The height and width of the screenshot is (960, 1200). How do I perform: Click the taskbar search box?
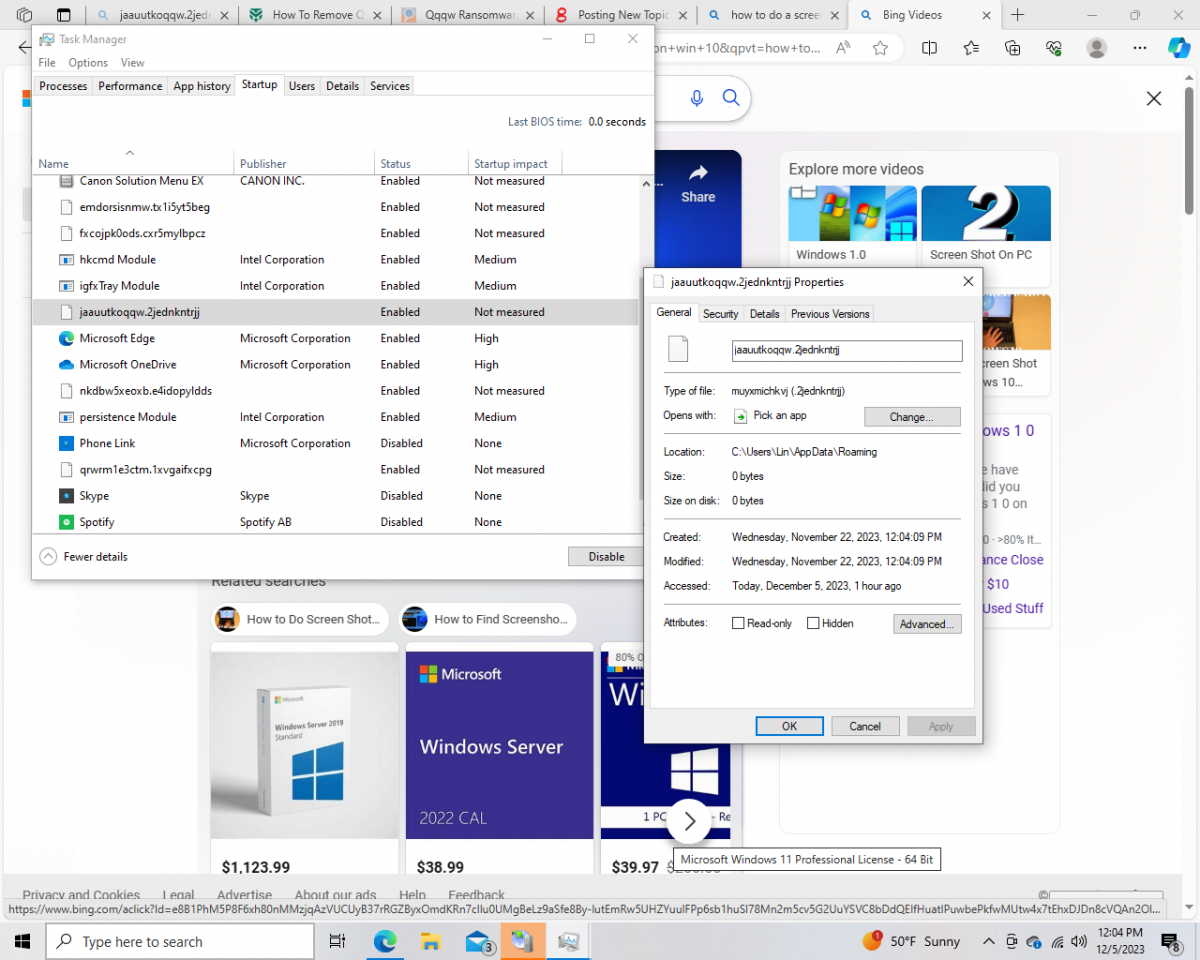coord(180,941)
